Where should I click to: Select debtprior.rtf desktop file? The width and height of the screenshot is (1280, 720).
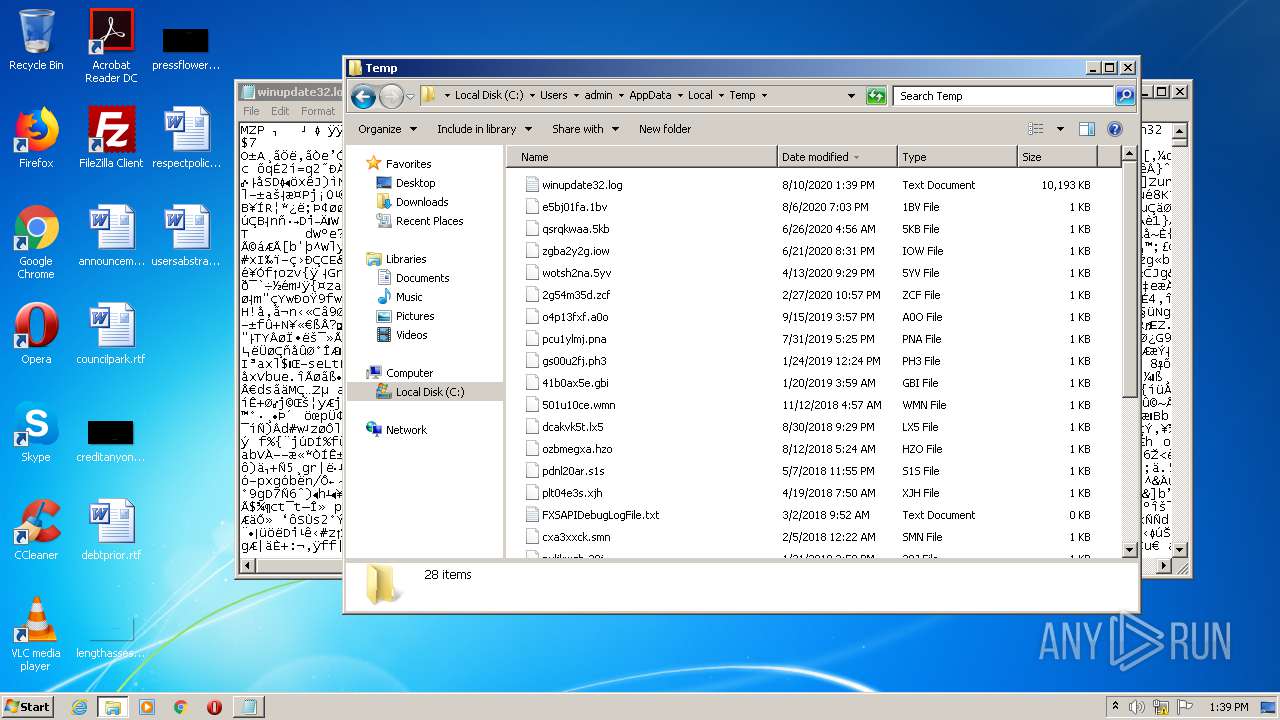[x=111, y=530]
